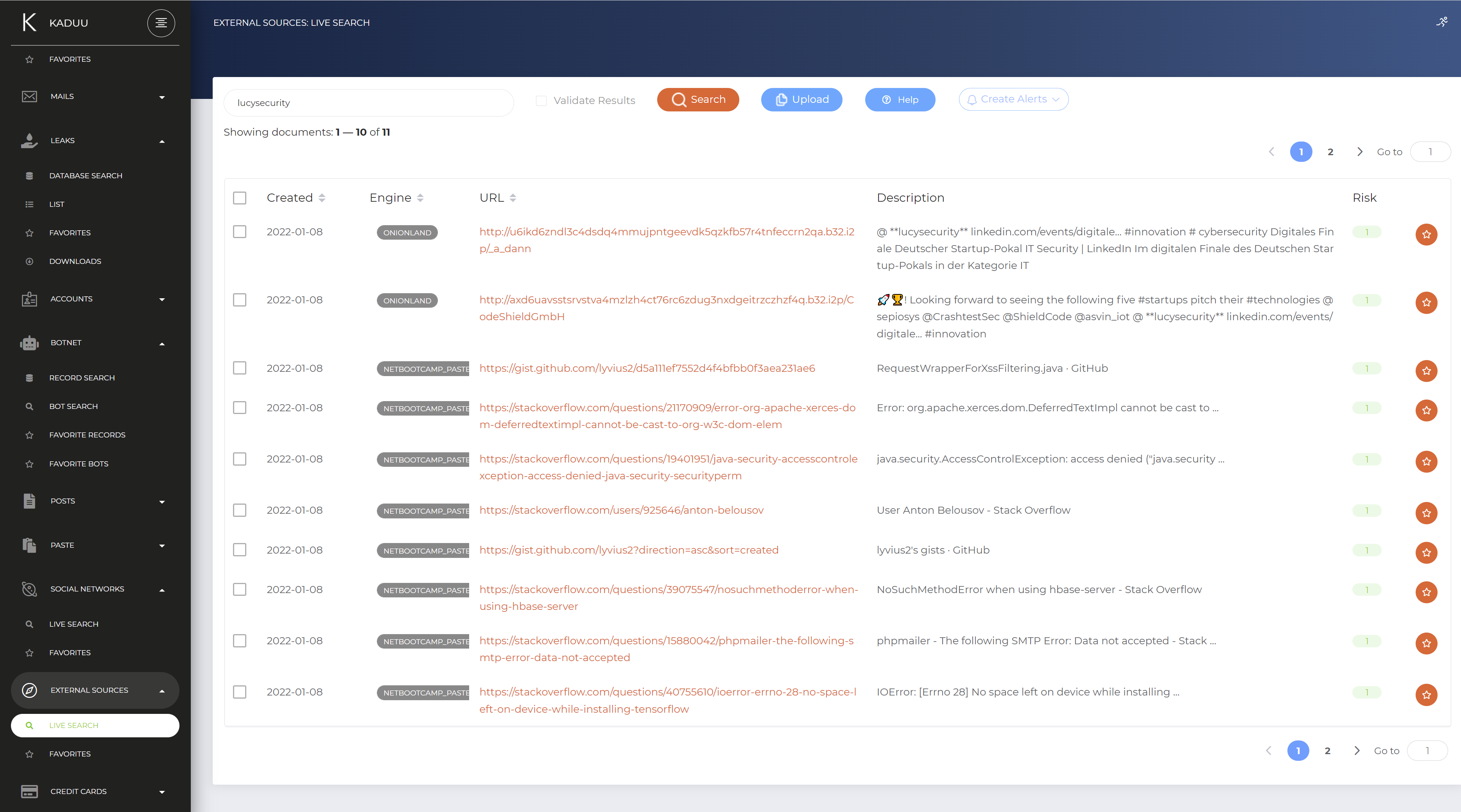Open the Bot Search magnifier icon
1461x812 pixels.
click(x=29, y=406)
